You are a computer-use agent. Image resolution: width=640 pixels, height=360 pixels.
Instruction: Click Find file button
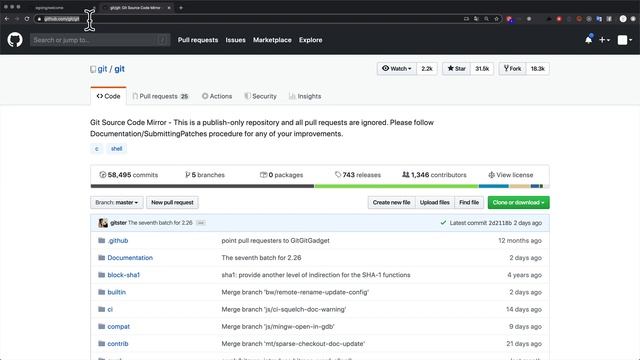[469, 202]
